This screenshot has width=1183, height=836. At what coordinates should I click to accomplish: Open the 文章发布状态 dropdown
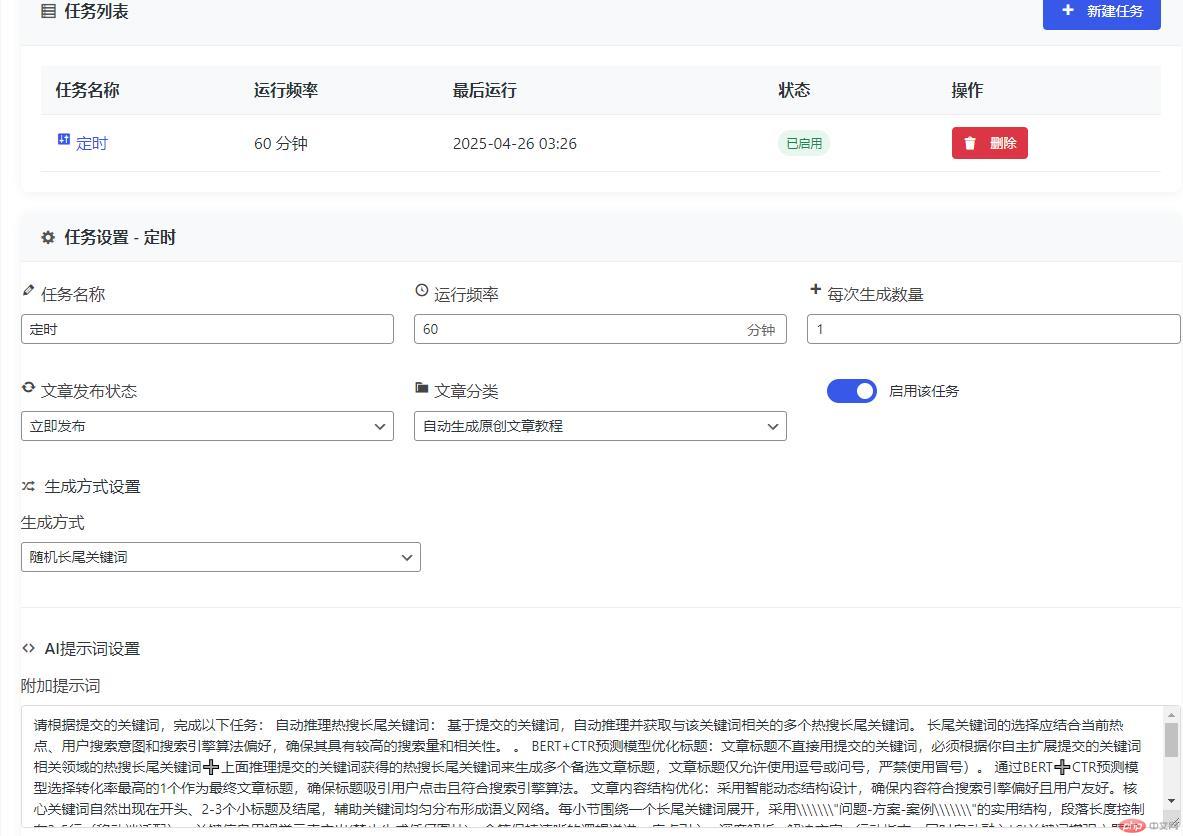207,426
